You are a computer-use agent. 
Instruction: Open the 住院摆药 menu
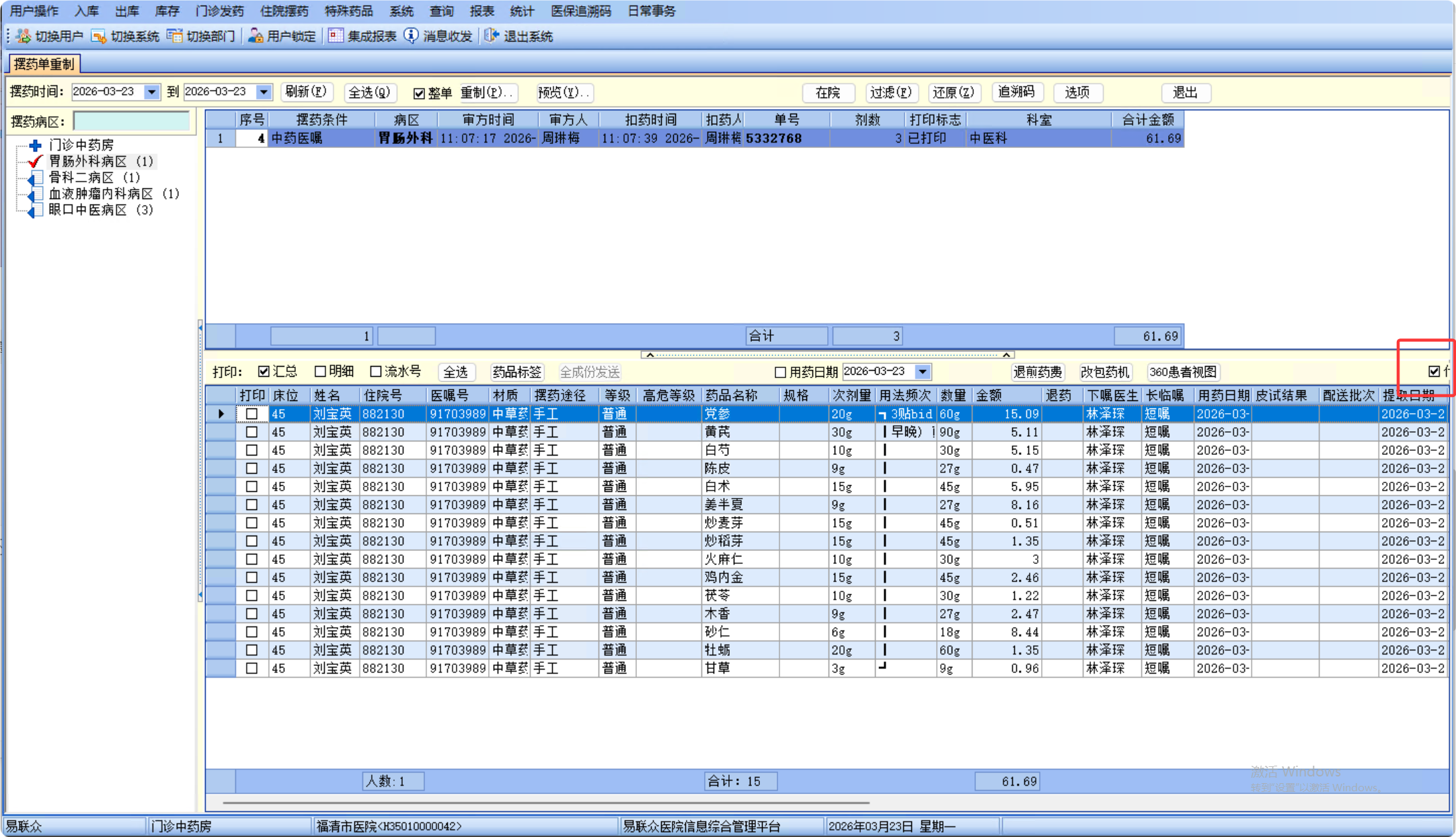coord(283,11)
